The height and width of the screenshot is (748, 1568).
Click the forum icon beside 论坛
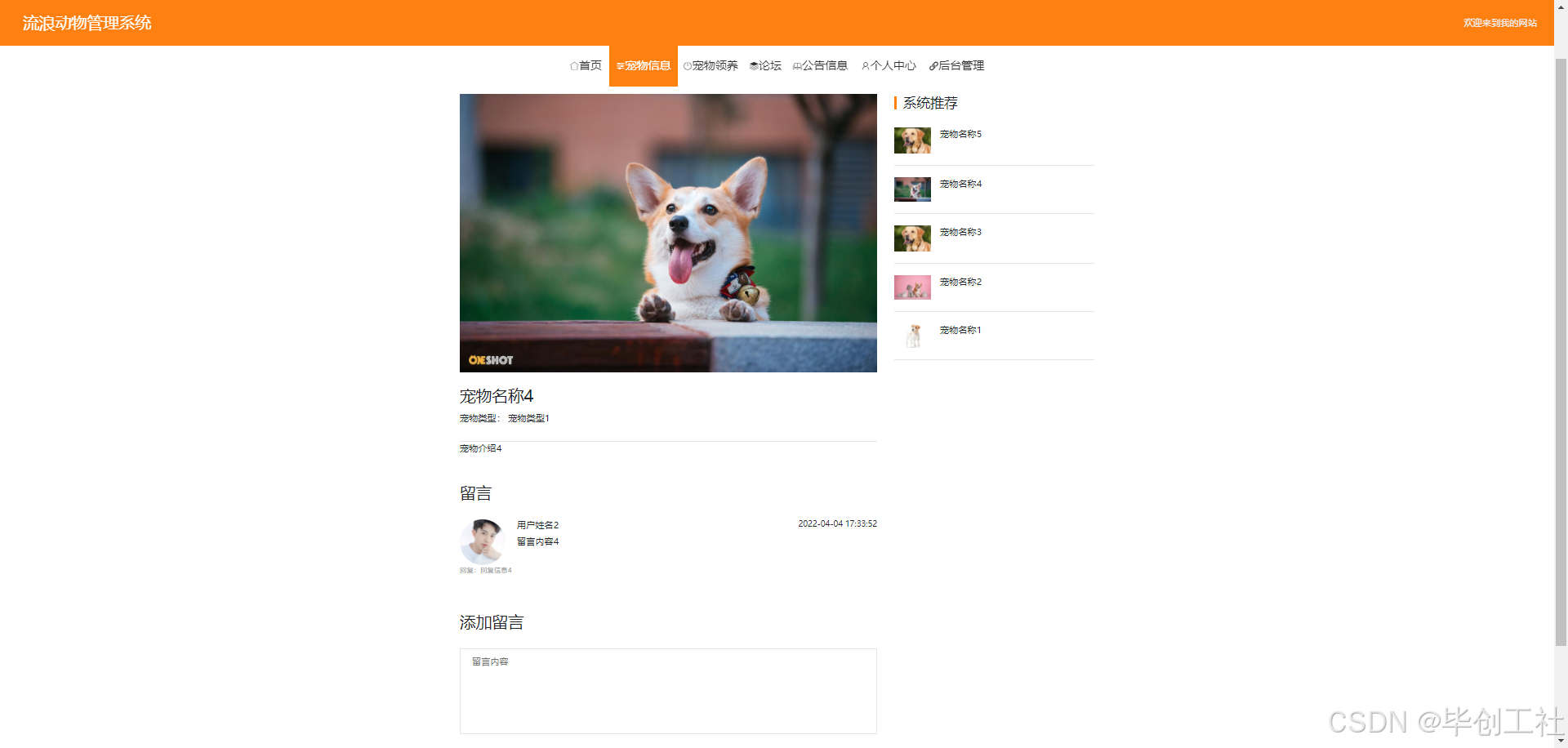[x=754, y=65]
